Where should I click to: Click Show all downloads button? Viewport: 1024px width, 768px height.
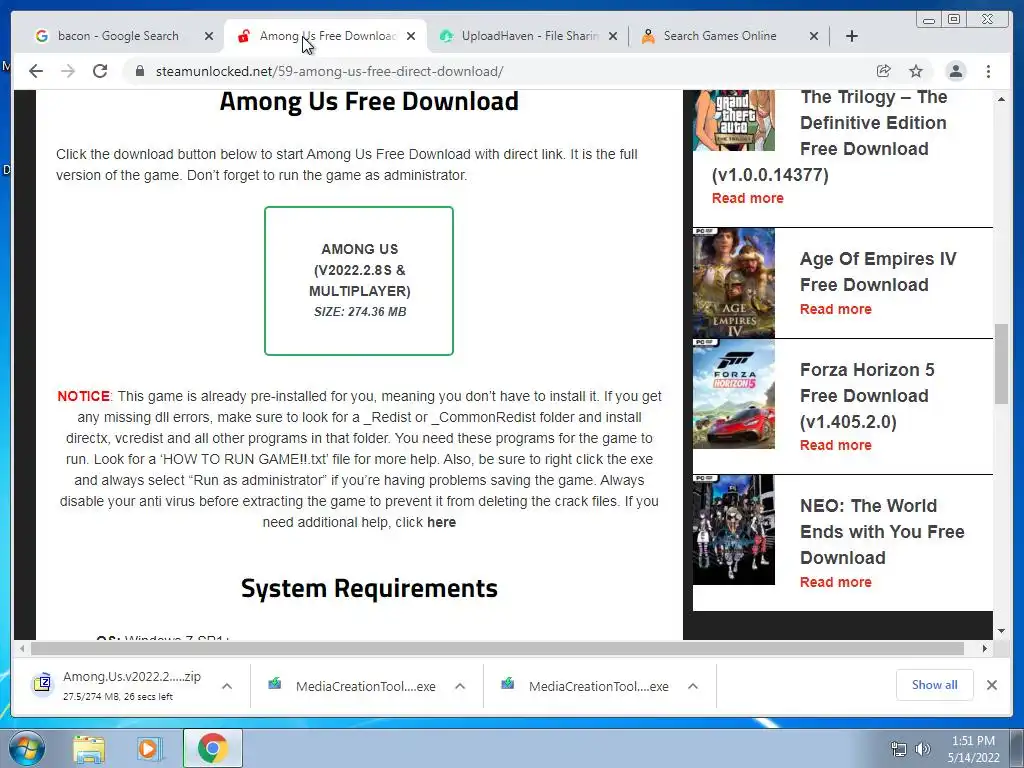[x=935, y=685]
